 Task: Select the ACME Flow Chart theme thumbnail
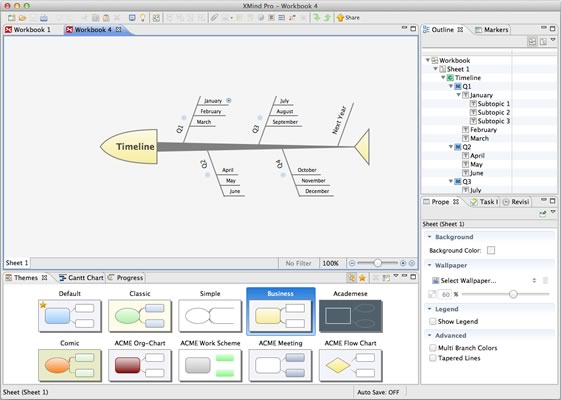pyautogui.click(x=351, y=365)
